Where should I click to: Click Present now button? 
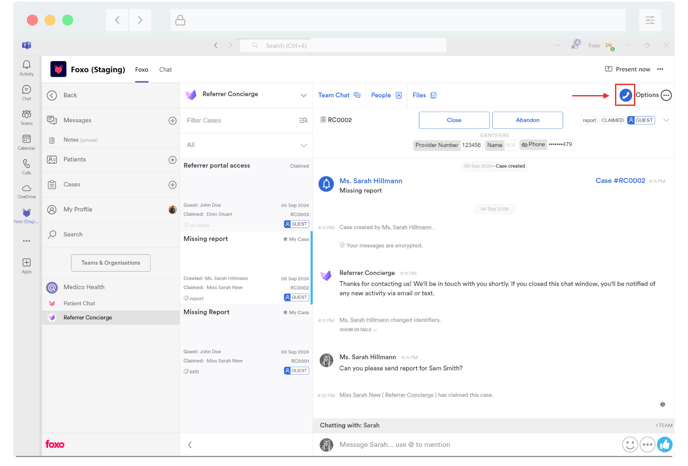point(628,69)
